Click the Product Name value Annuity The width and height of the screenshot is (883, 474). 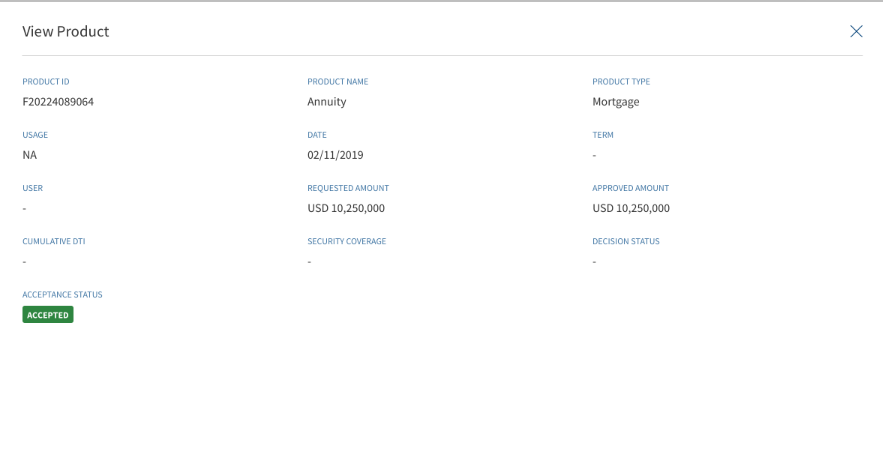[327, 102]
